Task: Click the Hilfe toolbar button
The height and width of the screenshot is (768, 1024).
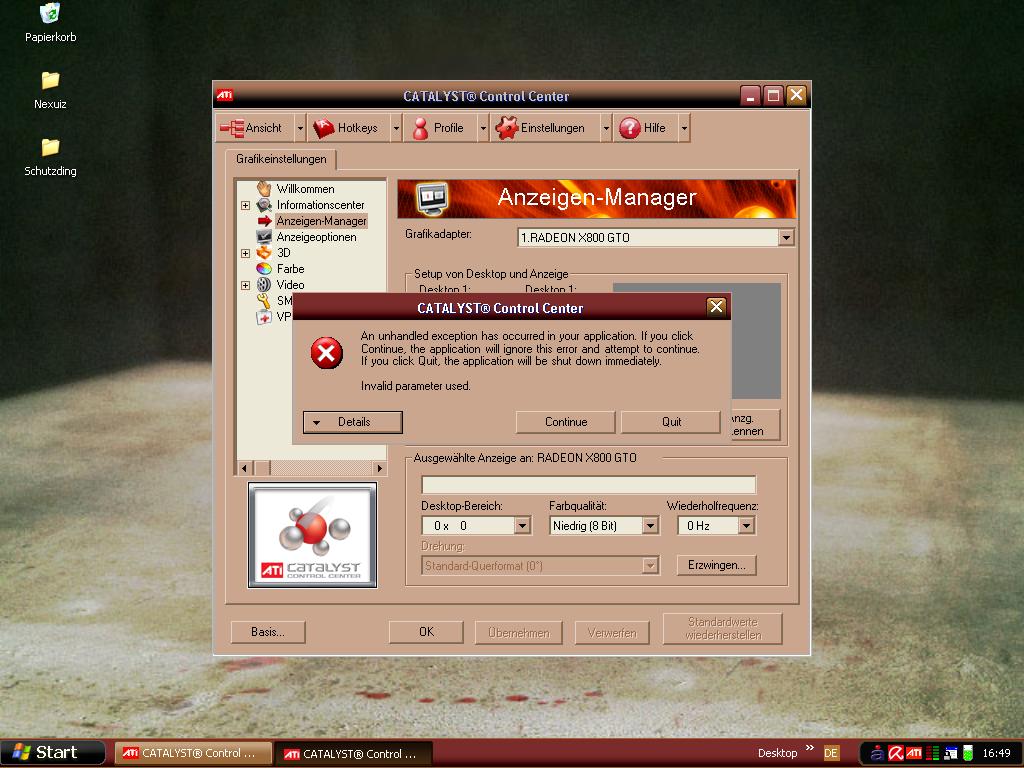Action: click(646, 128)
